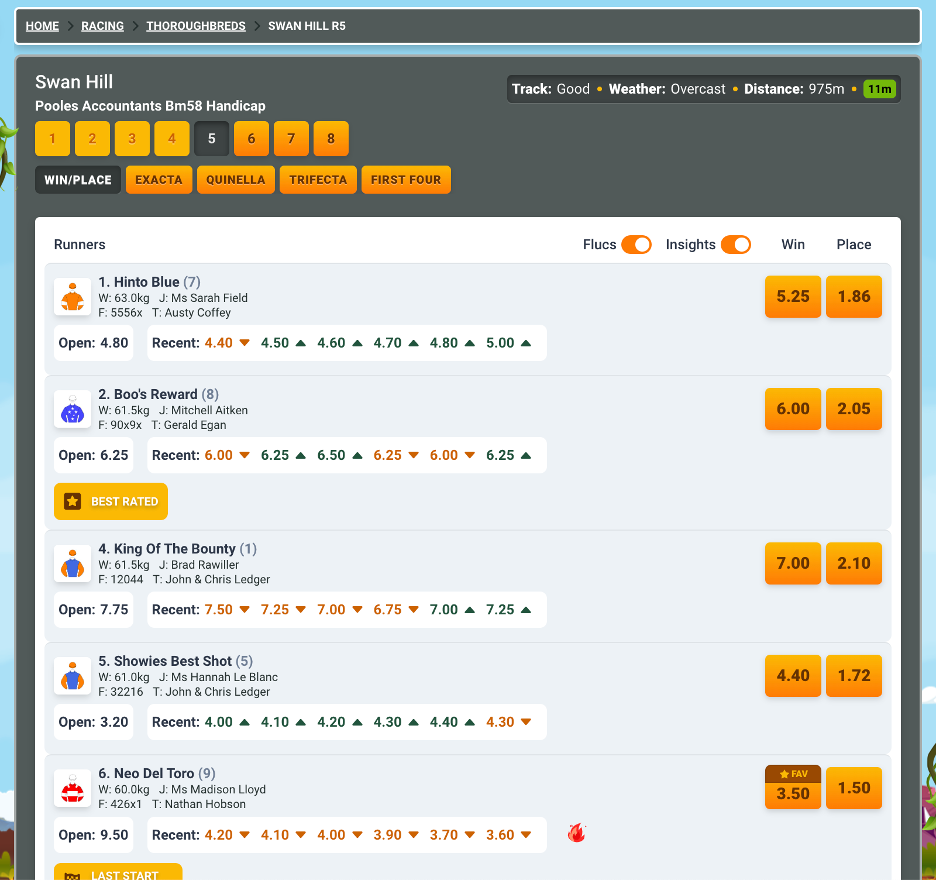Open the Racing breadcrumb link
Image resolution: width=936 pixels, height=880 pixels.
coord(103,26)
